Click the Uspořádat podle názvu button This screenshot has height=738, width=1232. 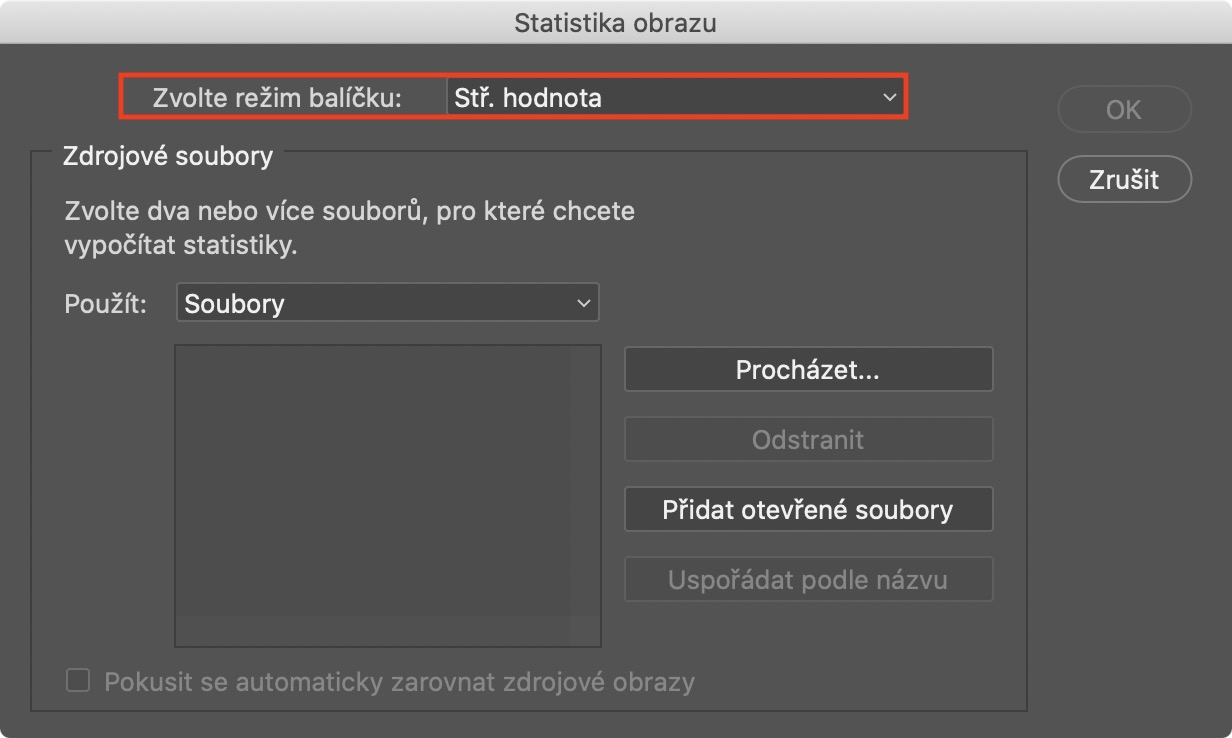coord(808,580)
